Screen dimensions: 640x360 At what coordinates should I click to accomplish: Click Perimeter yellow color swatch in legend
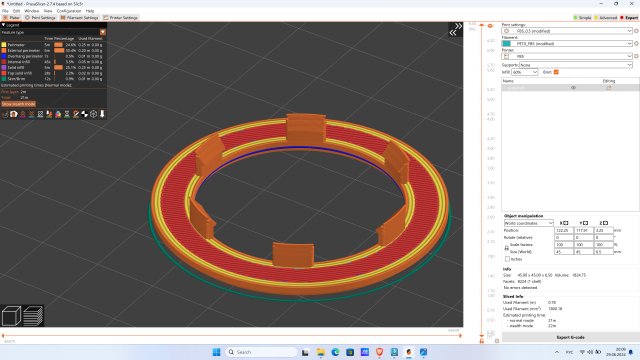[4, 45]
